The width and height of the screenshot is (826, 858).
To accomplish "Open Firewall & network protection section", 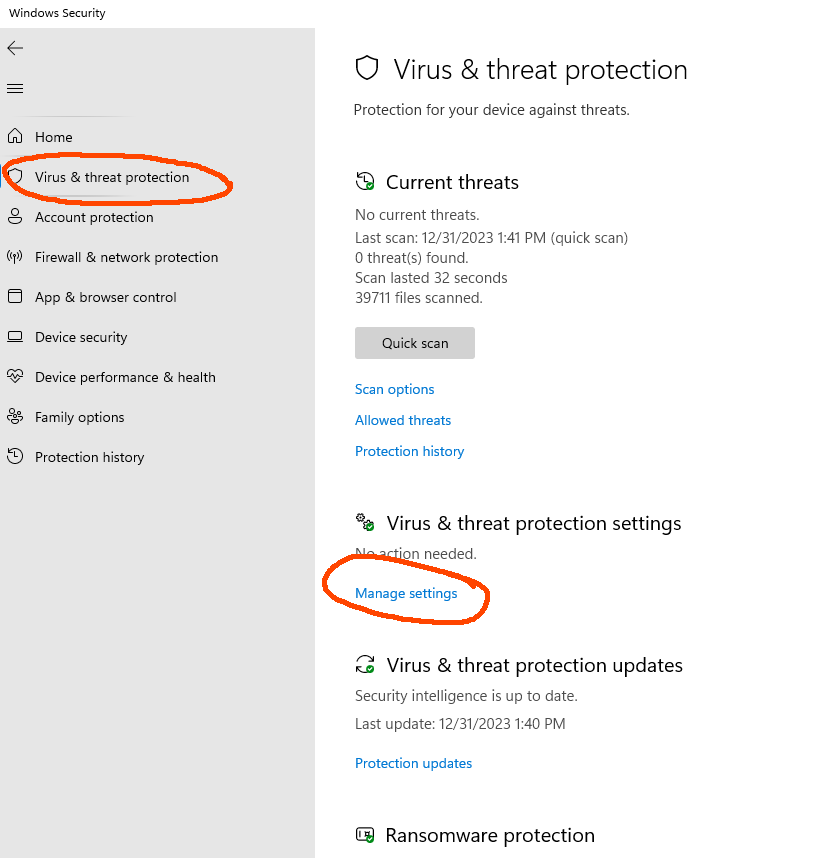I will [x=126, y=257].
